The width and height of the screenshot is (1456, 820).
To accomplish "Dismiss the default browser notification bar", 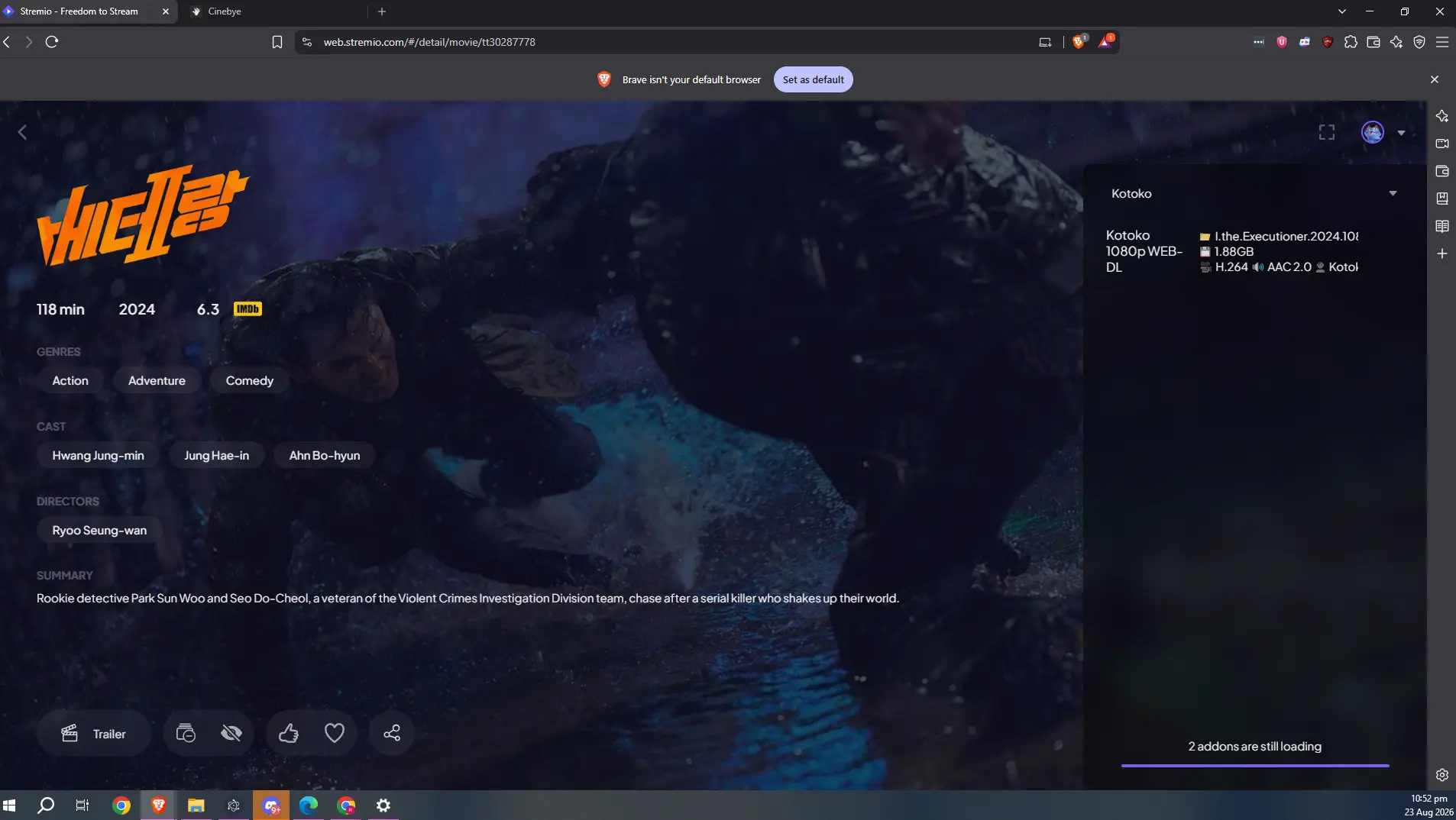I will point(1435,79).
